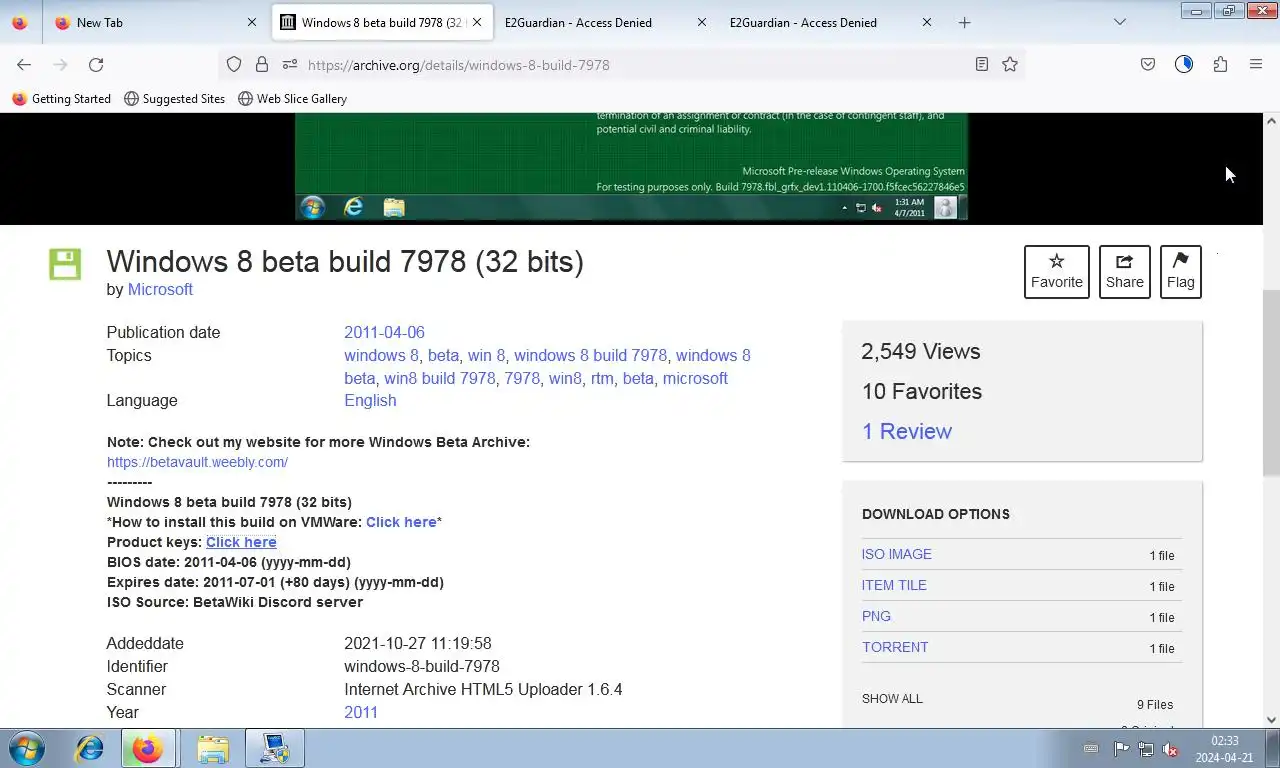The width and height of the screenshot is (1280, 768).
Task: Open publication date 2011-04-06 link
Action: tap(384, 332)
